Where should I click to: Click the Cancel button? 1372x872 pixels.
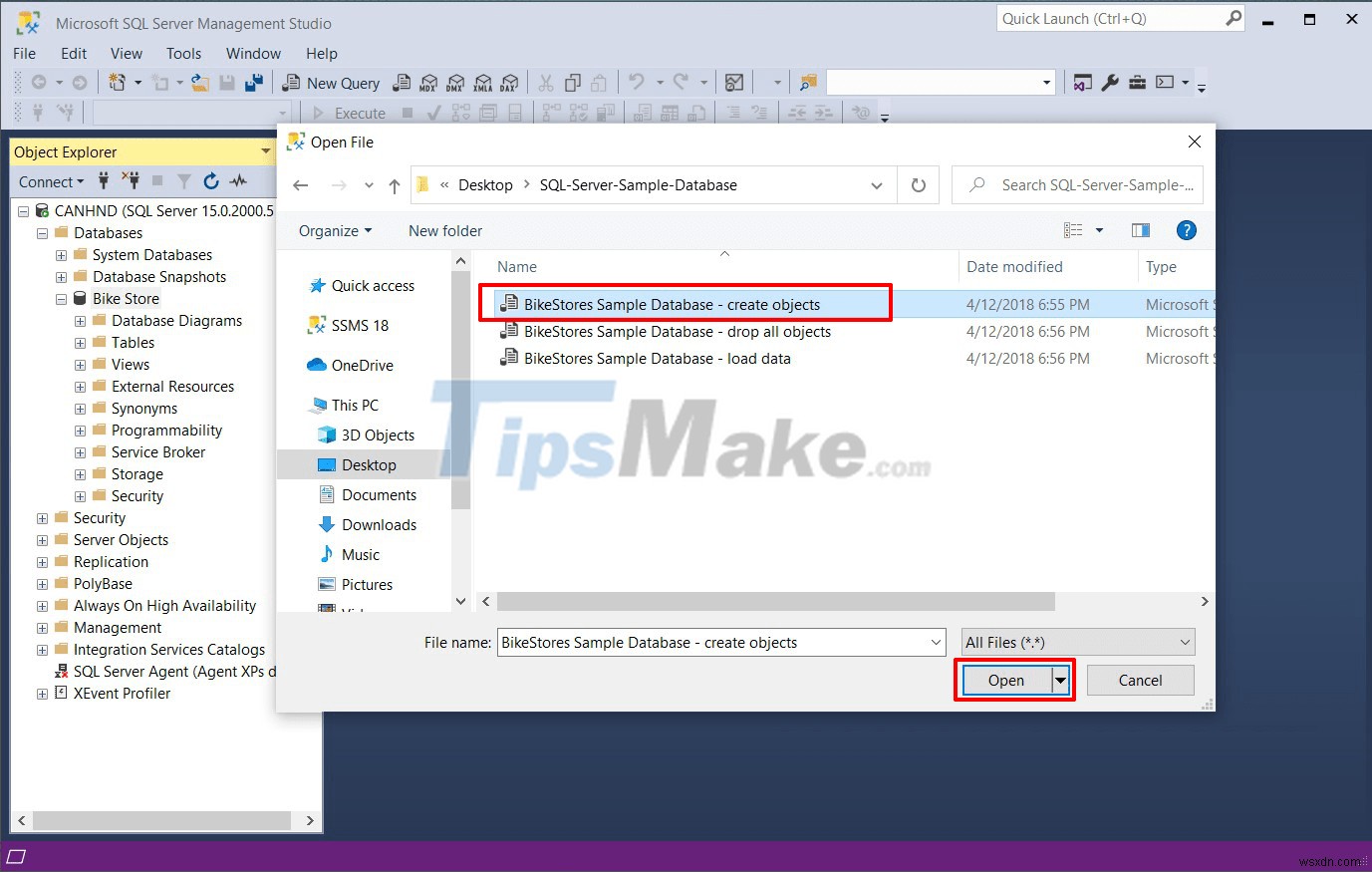[x=1141, y=681]
